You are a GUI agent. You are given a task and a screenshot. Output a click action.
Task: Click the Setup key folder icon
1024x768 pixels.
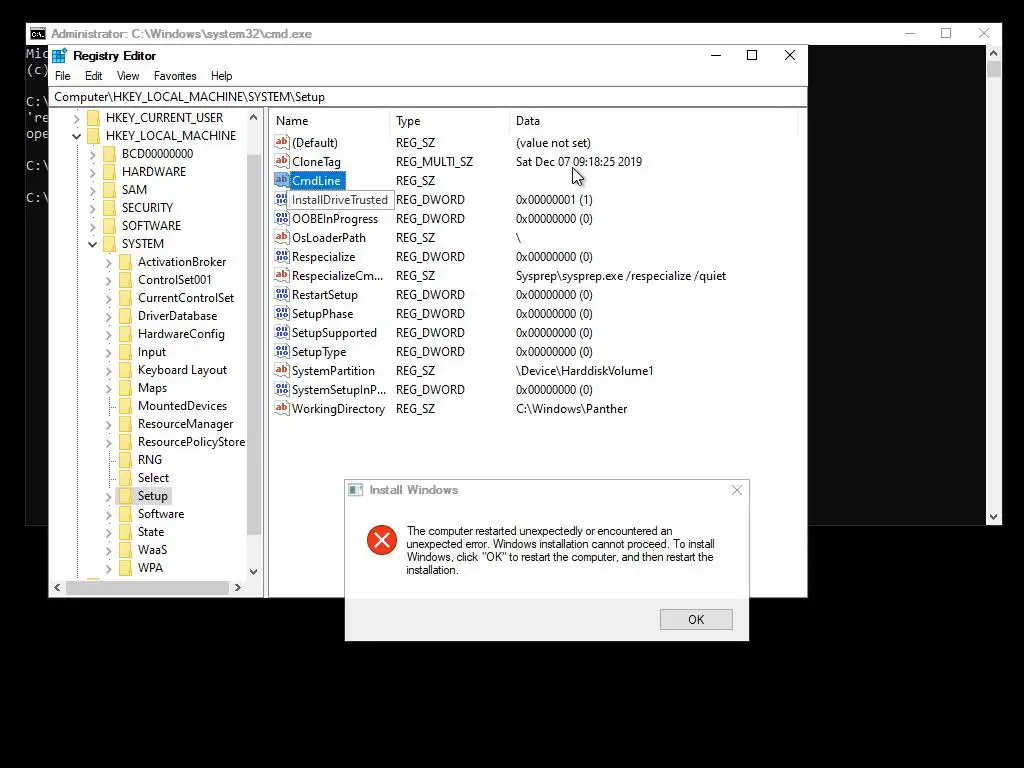point(125,496)
